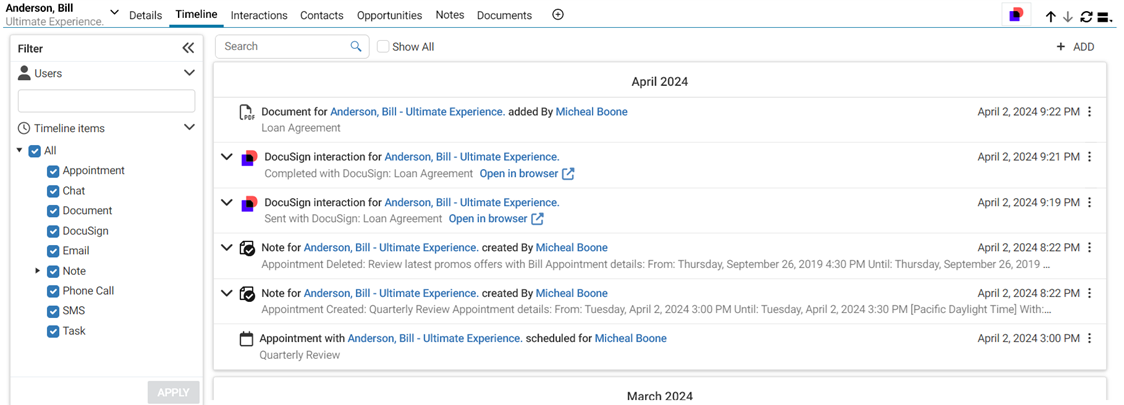The width and height of the screenshot is (1124, 405).
Task: Open the layout options icon at top right
Action: coord(1105,16)
